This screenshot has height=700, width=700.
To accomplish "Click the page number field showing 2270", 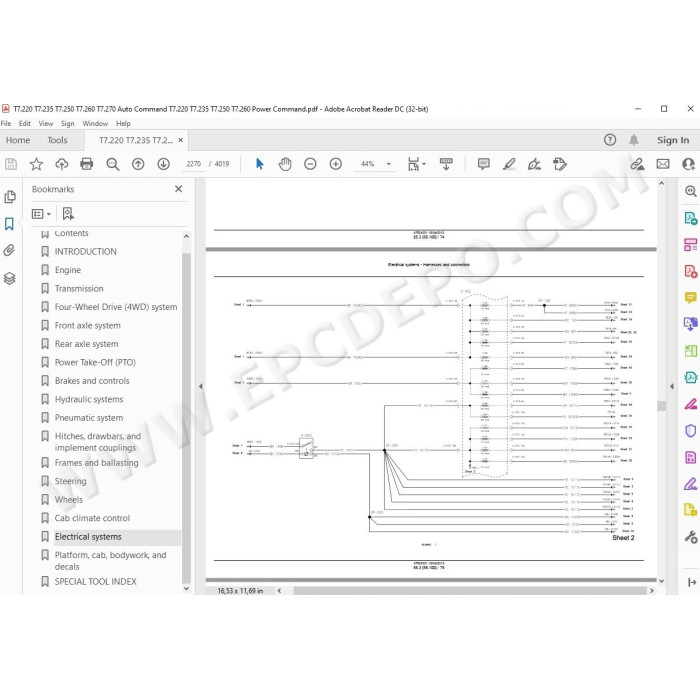I will coord(193,164).
